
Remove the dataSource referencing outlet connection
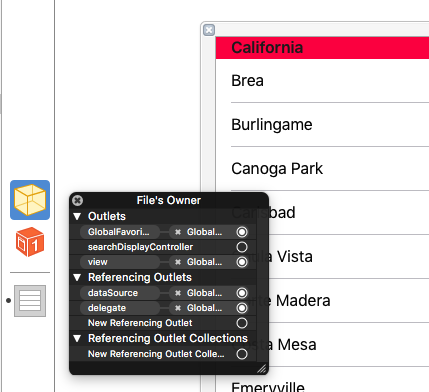(178, 293)
